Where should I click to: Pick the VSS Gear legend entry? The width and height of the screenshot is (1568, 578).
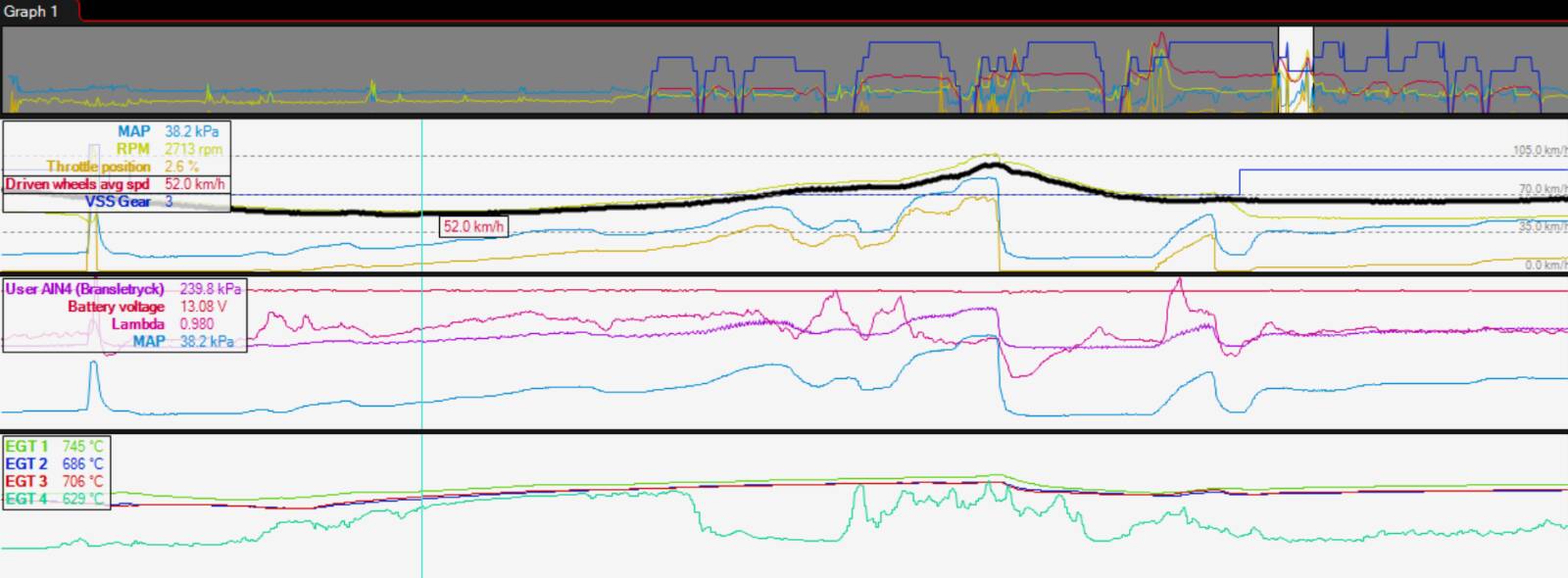(118, 202)
